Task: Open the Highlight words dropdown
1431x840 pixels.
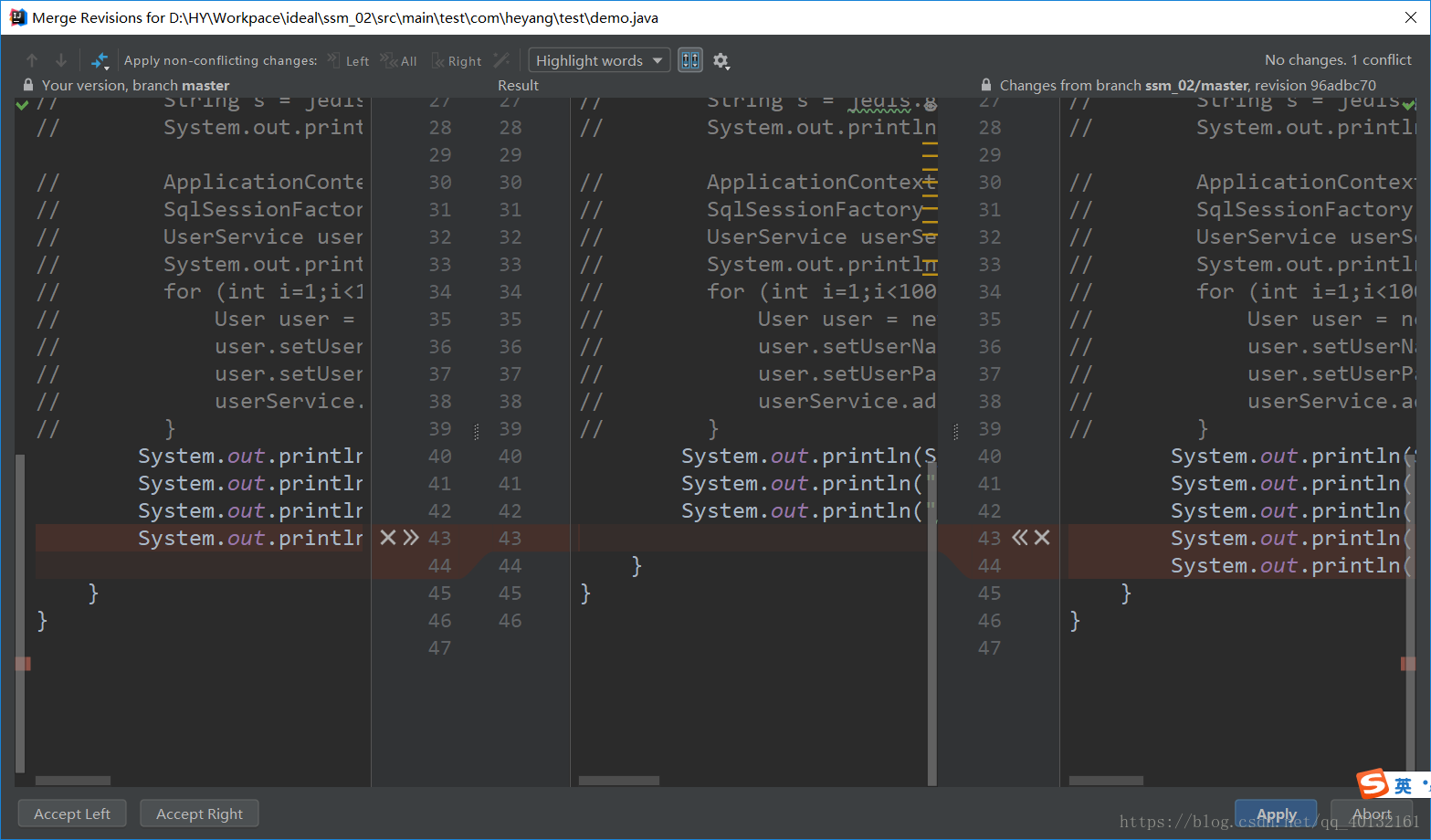Action: tap(599, 60)
